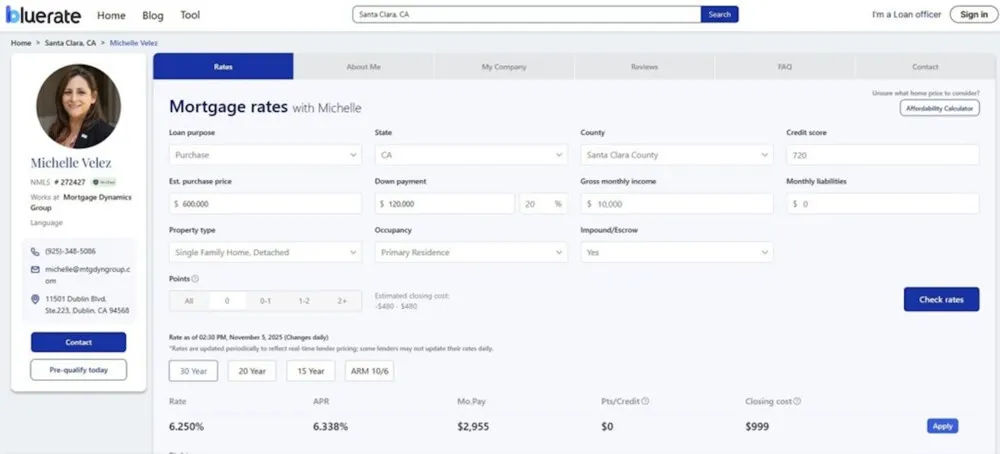The height and width of the screenshot is (454, 1000).
Task: Click the Credit score input field
Action: tap(882, 155)
